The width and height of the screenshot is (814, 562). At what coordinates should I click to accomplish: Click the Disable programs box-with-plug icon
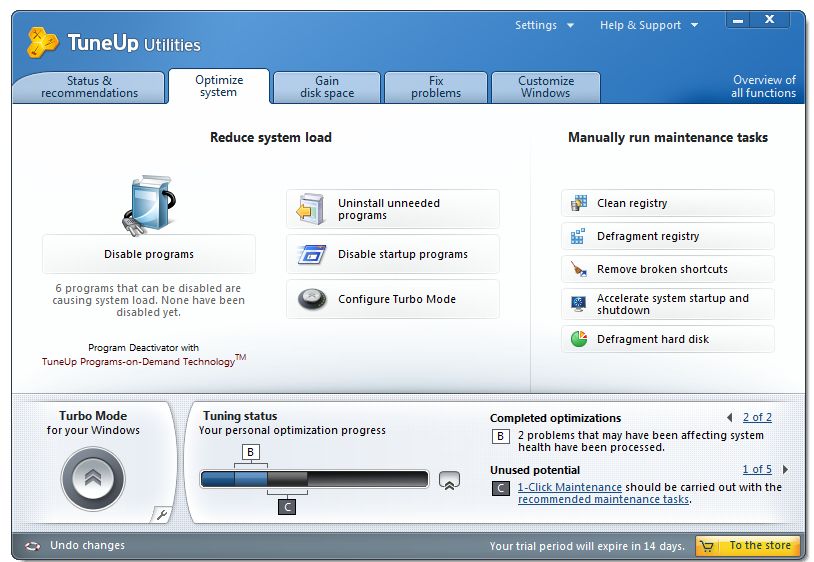150,205
